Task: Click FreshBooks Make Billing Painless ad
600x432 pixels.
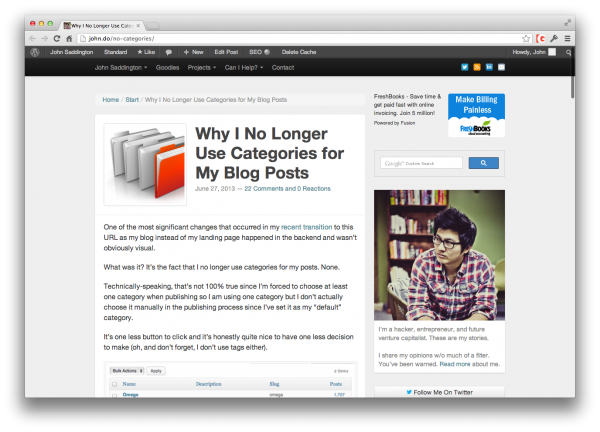Action: tap(476, 115)
